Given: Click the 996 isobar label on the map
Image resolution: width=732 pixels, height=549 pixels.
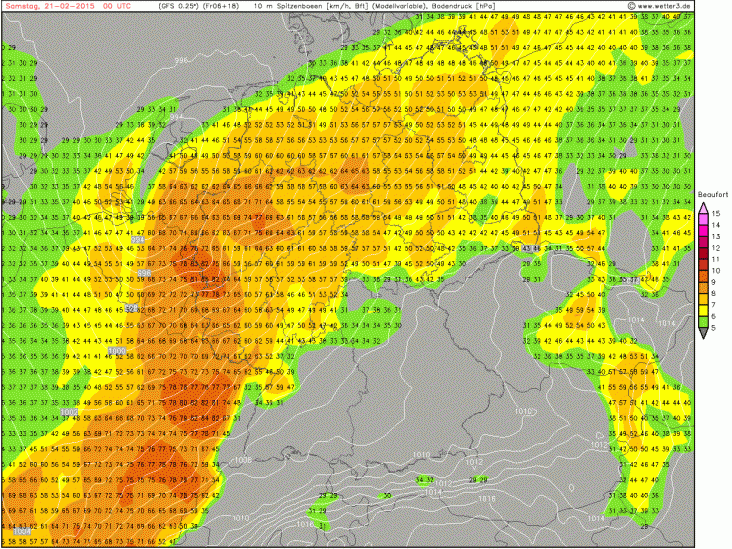Looking at the screenshot, I should tap(180, 60).
